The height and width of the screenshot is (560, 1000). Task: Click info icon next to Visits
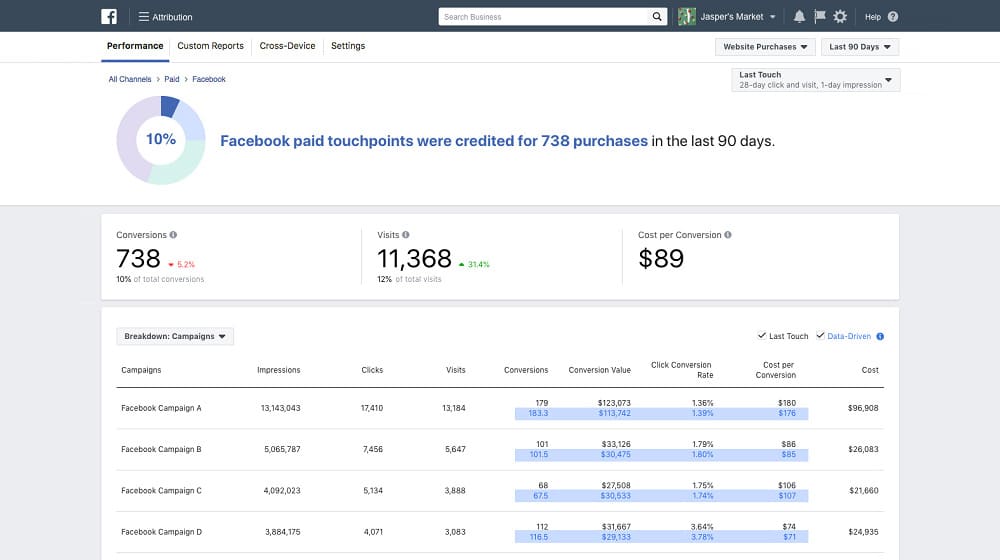(406, 235)
